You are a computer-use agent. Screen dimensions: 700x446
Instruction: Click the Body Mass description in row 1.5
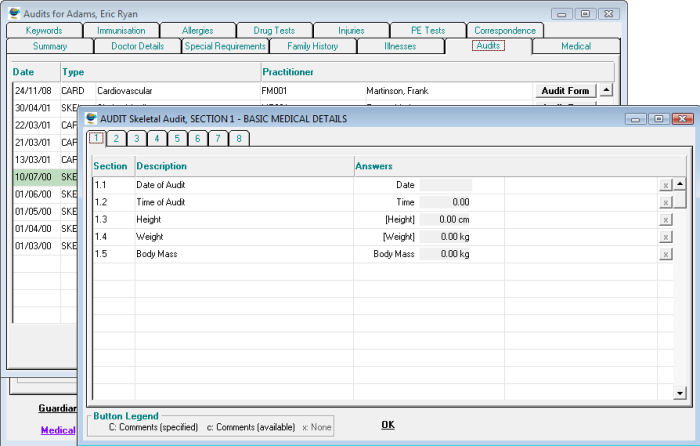click(x=157, y=254)
